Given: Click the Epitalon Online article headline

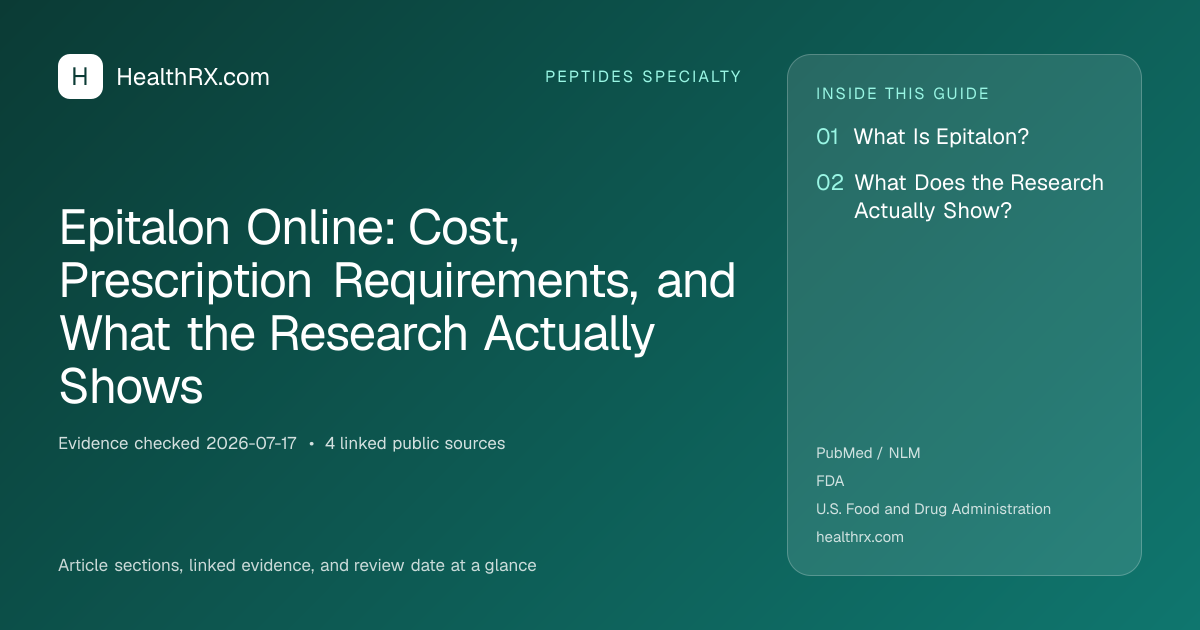Looking at the screenshot, I should pyautogui.click(x=397, y=308).
